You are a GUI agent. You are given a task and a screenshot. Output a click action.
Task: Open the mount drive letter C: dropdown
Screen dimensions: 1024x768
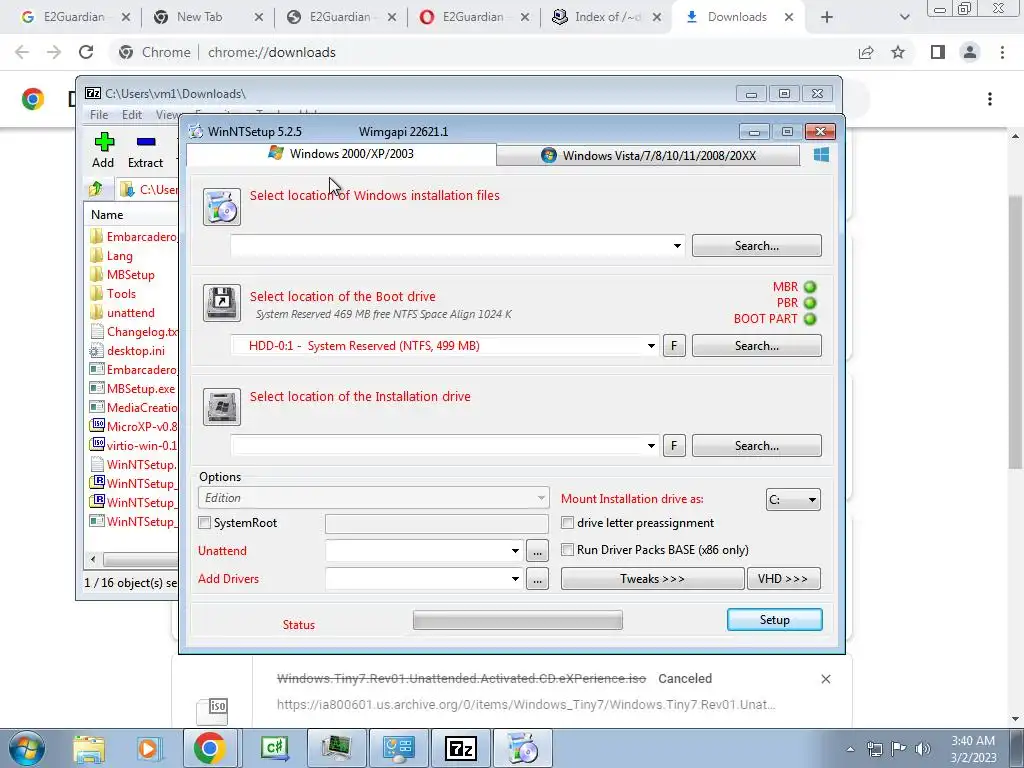click(x=793, y=500)
